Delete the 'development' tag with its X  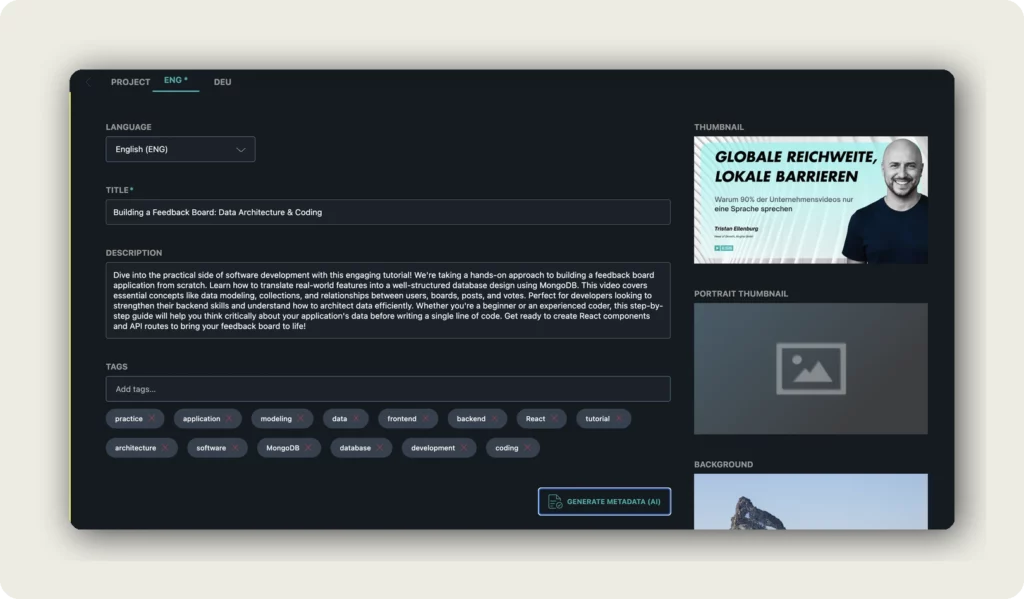click(464, 448)
